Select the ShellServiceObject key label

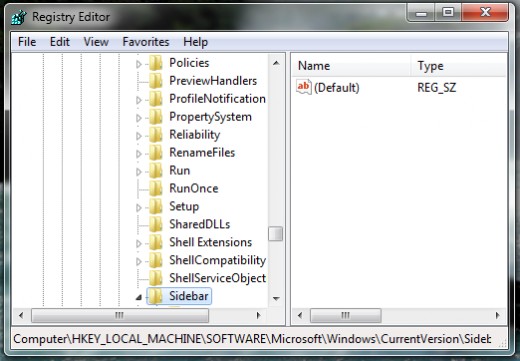pyautogui.click(x=217, y=278)
